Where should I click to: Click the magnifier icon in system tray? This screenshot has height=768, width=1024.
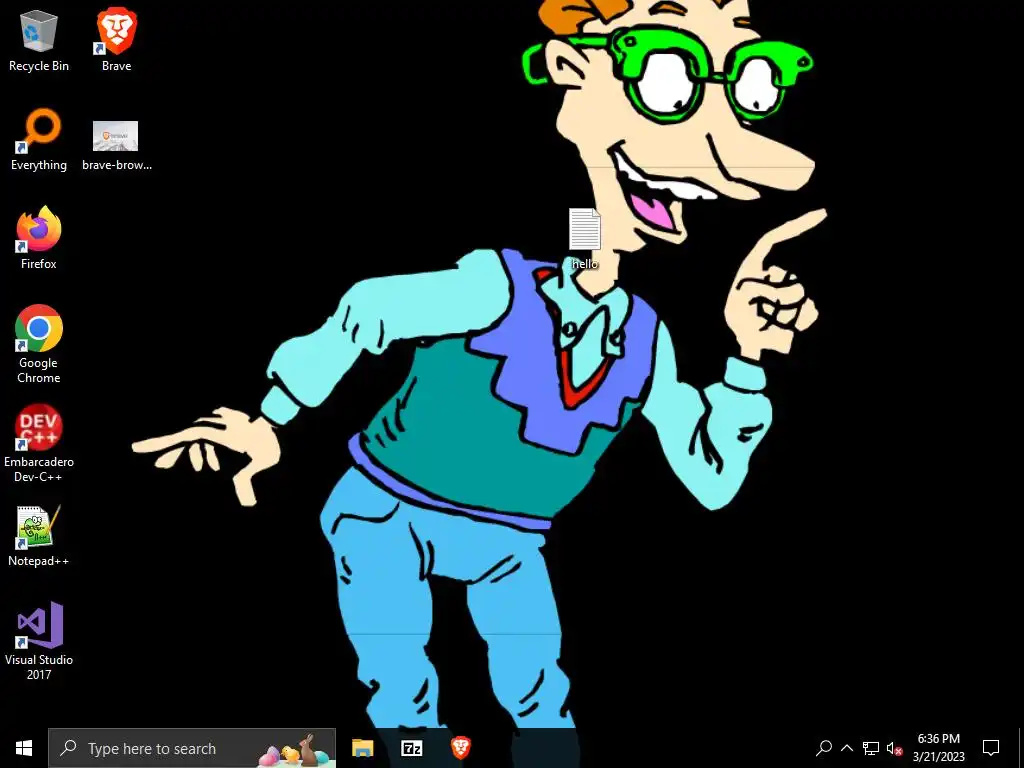click(824, 748)
